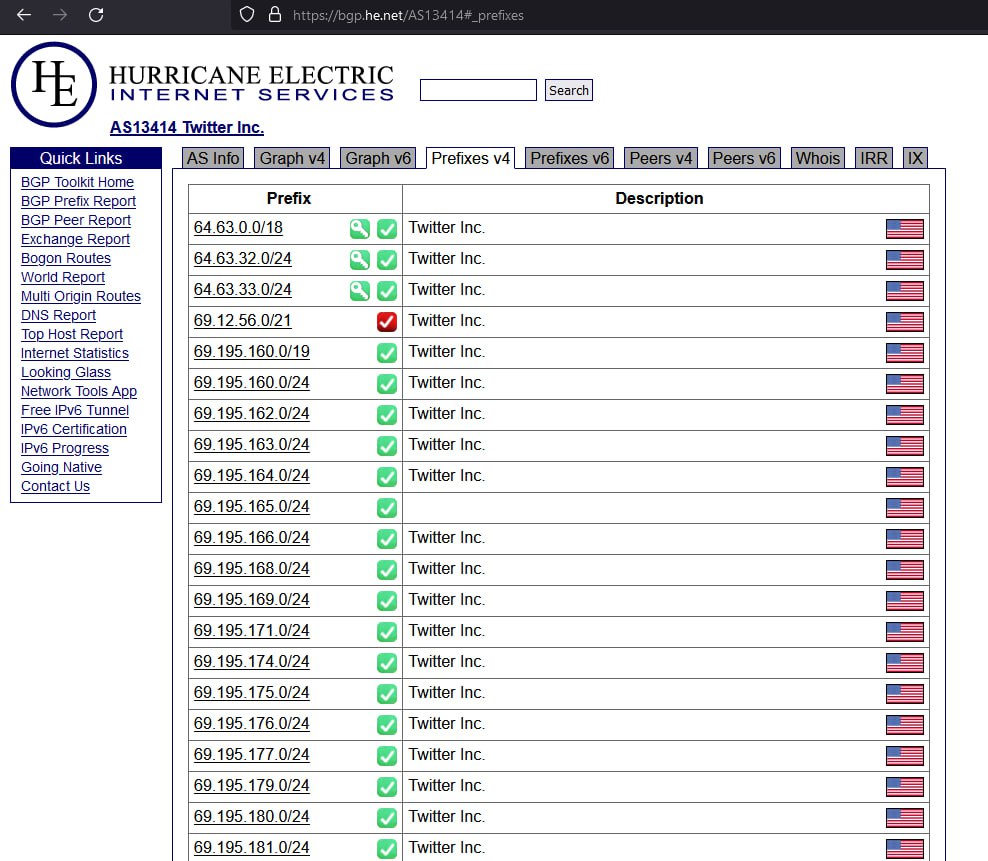Open BGP Toolkit Home link

tap(78, 182)
